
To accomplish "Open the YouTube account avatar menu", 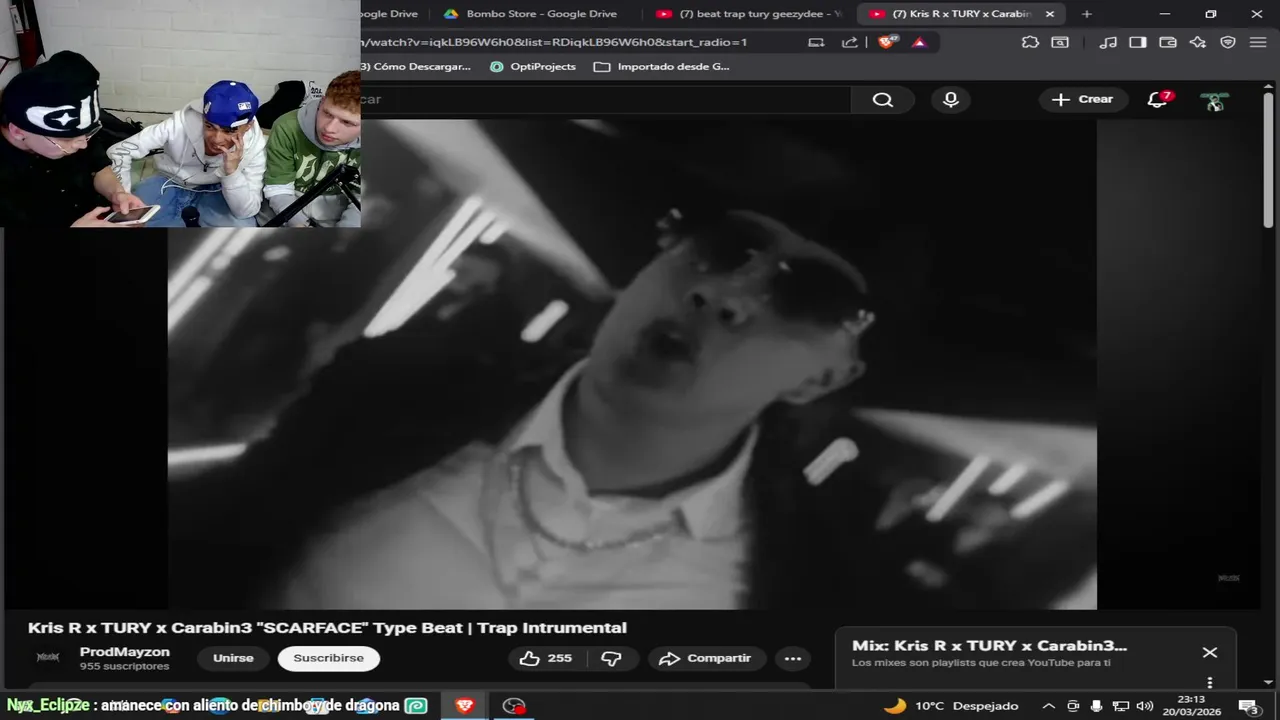I will click(1214, 100).
